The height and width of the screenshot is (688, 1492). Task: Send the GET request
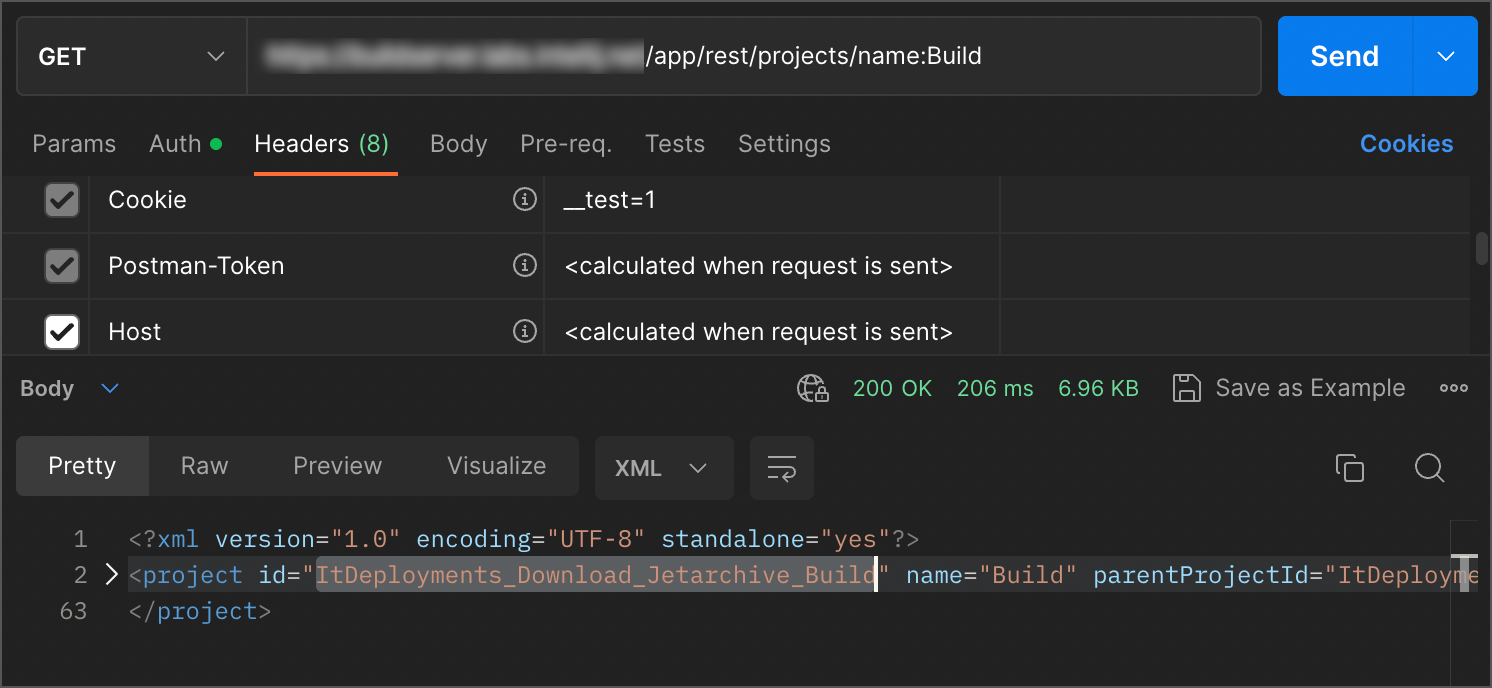1343,56
